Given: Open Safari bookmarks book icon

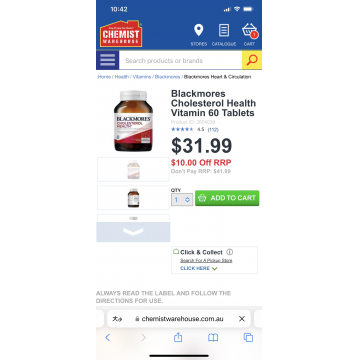Looking at the screenshot, I should click(x=213, y=337).
